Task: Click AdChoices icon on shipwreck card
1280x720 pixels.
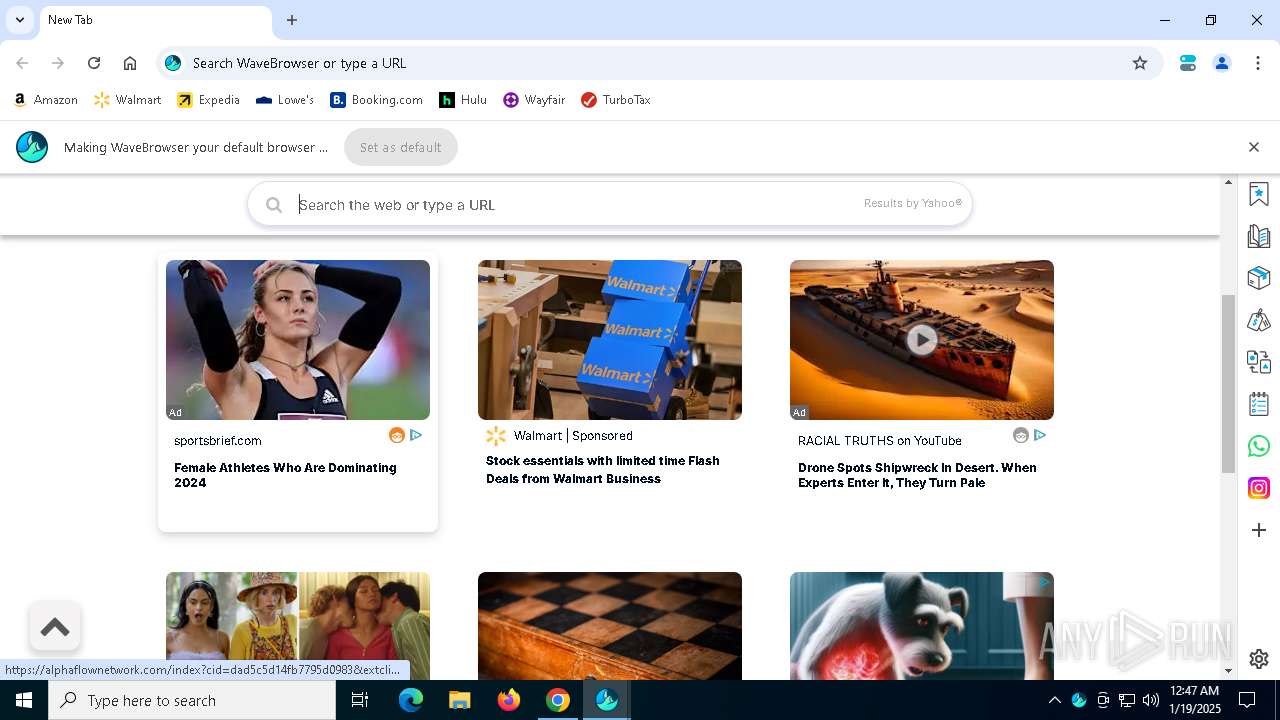Action: [x=1040, y=435]
